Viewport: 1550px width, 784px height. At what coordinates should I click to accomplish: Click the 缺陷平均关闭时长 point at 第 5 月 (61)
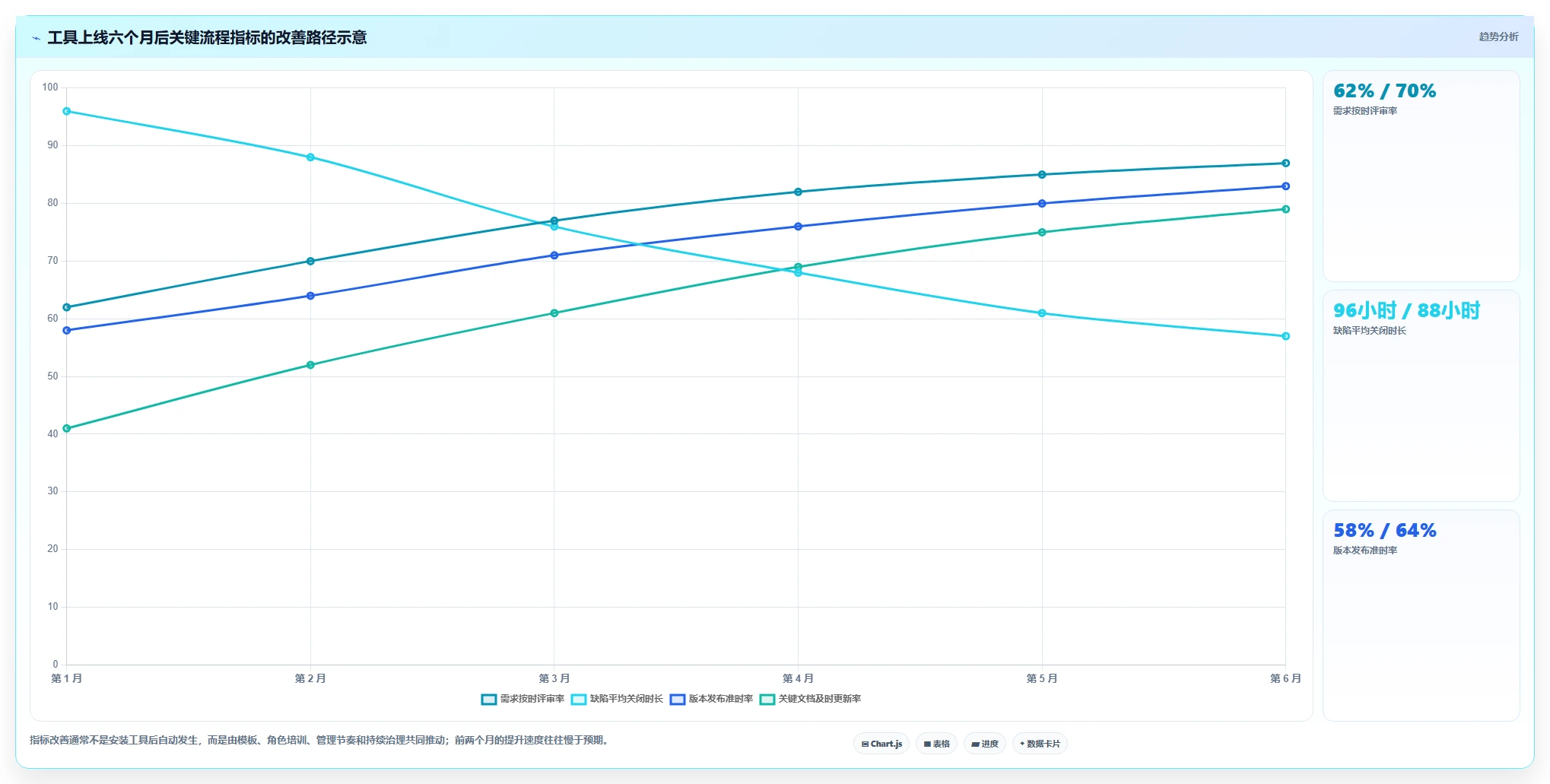click(x=1042, y=313)
